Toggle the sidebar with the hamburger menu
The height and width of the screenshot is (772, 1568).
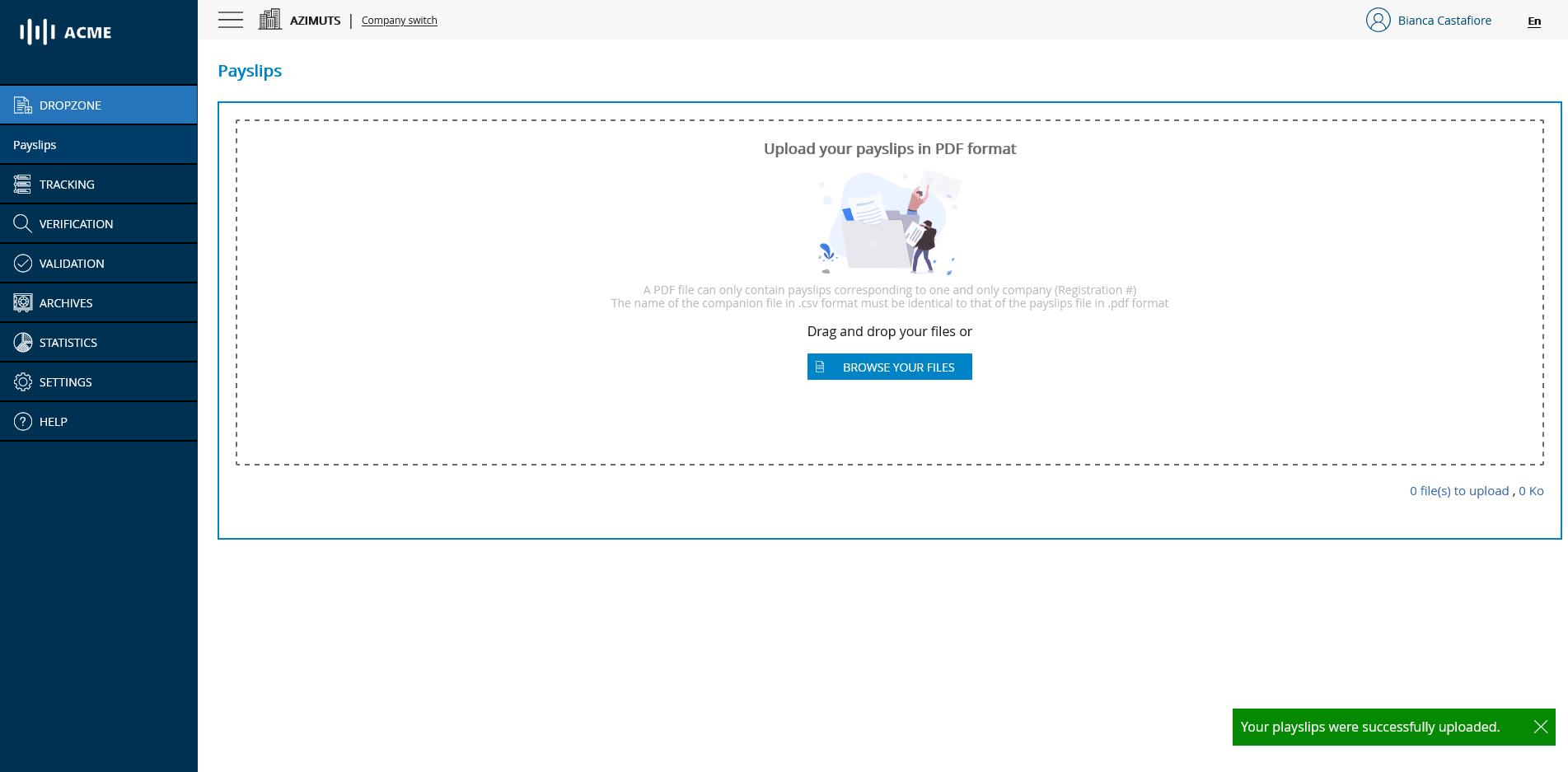[230, 20]
